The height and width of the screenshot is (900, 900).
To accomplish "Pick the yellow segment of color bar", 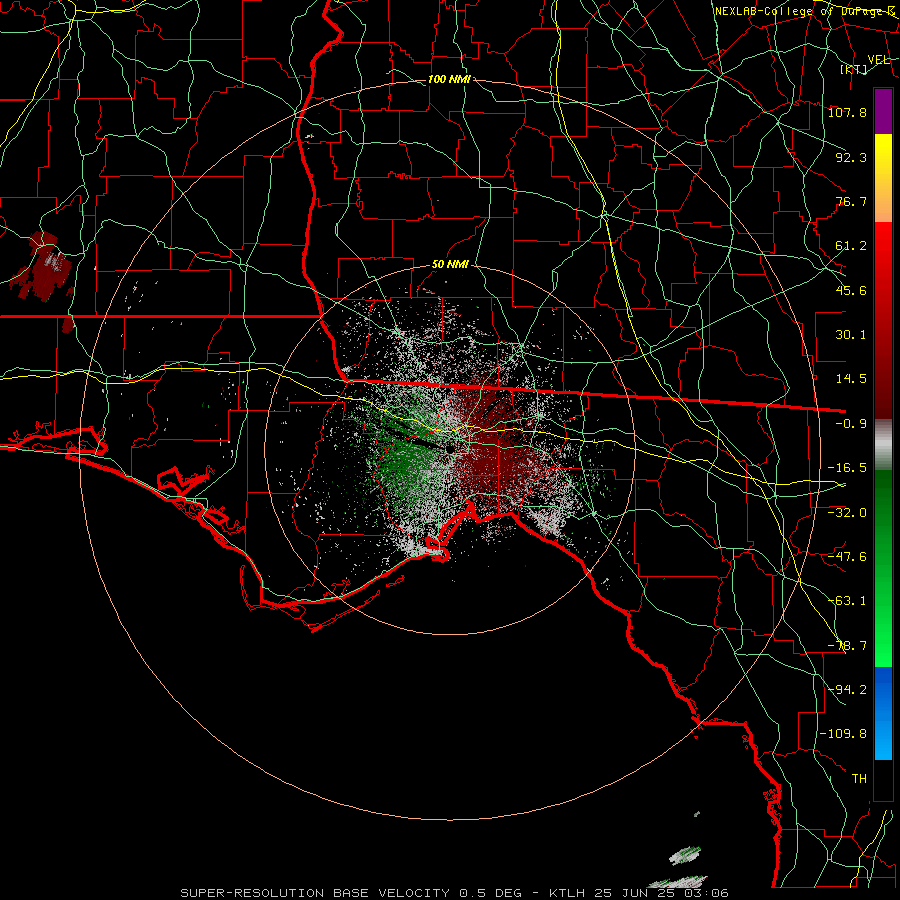I will [883, 150].
